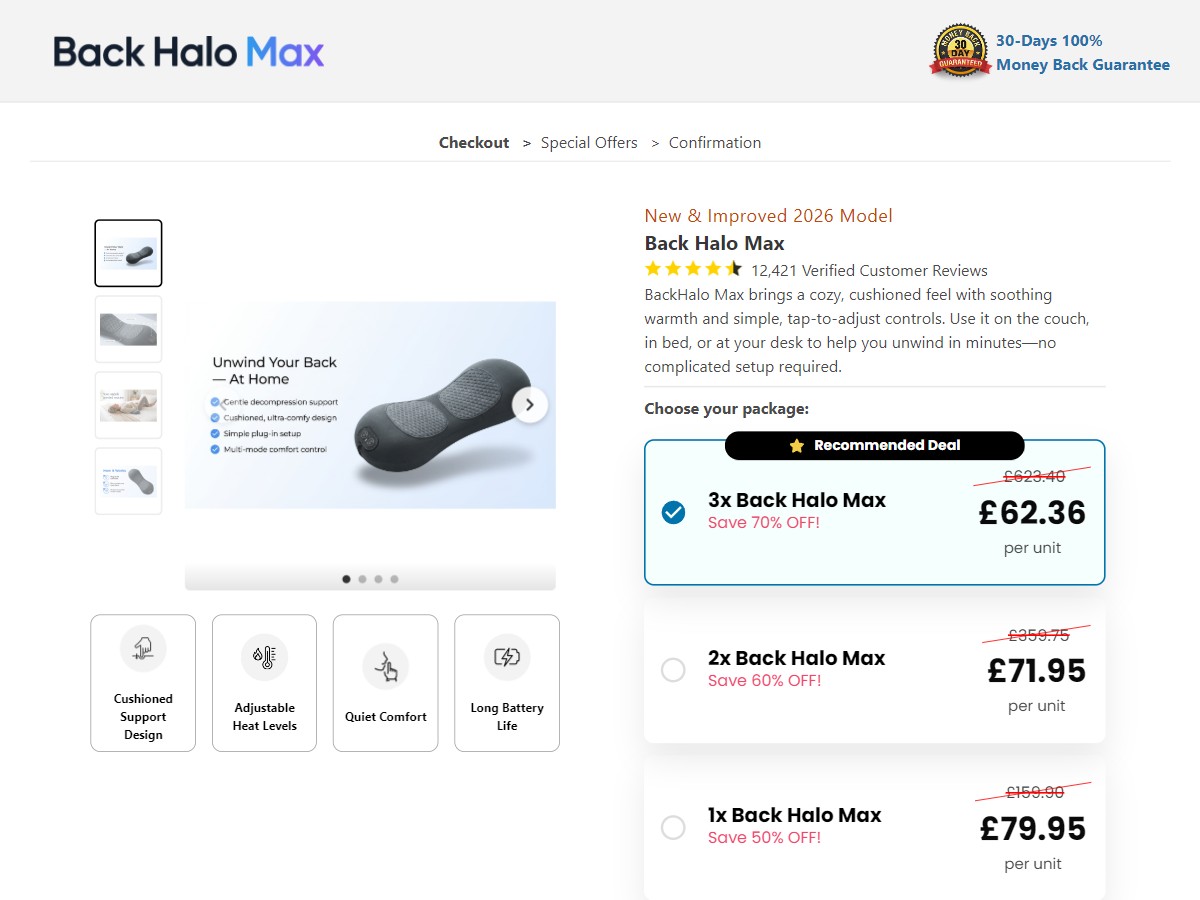Click the Cushioned Support Design hand icon

pos(143,648)
